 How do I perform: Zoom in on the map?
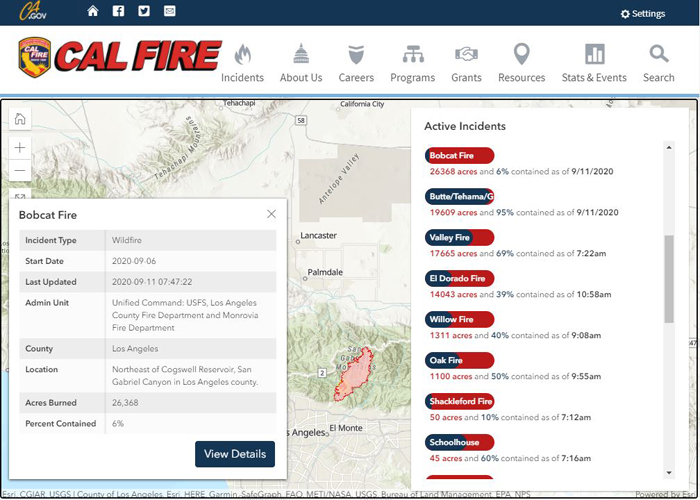coord(20,148)
